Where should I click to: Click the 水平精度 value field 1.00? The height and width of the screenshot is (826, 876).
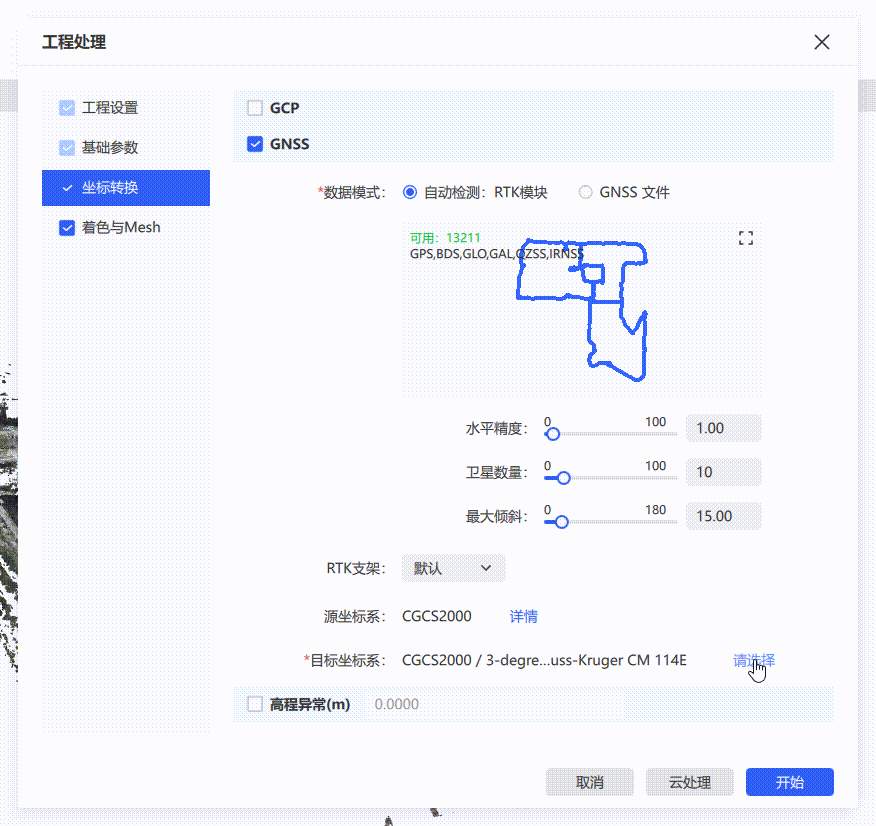pos(723,428)
